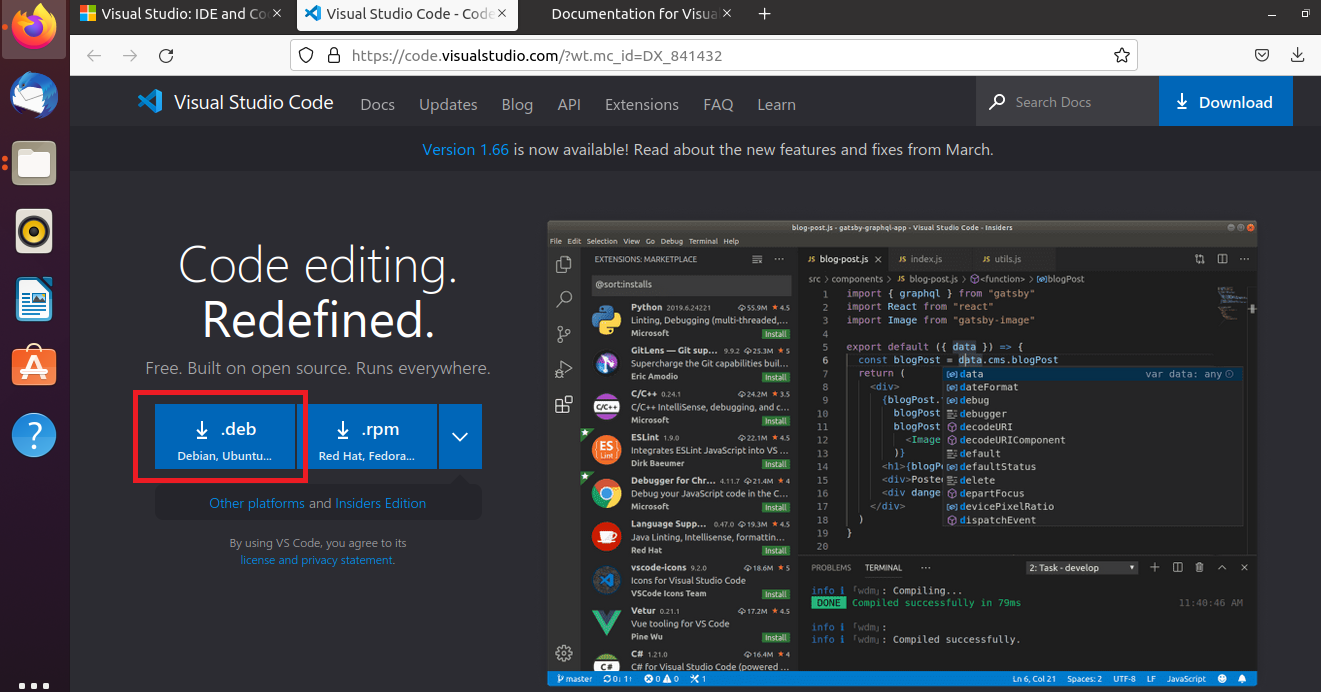
Task: Reload the current page
Action: click(167, 56)
